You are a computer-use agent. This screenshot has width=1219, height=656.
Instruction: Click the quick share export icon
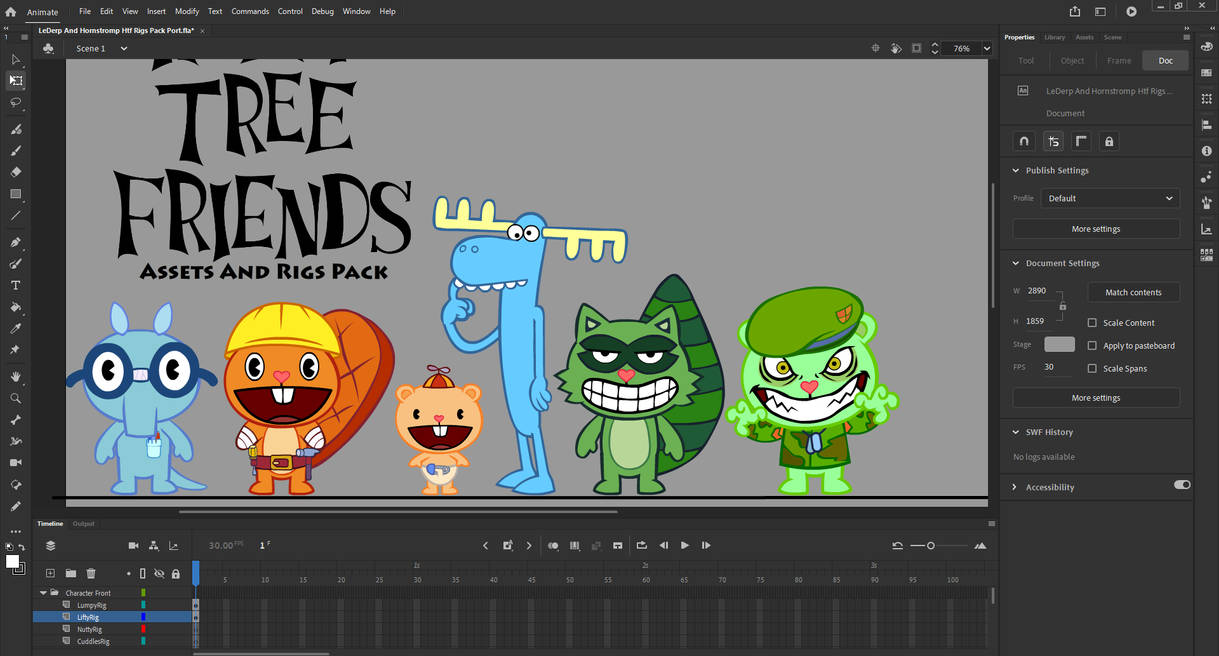1075,12
